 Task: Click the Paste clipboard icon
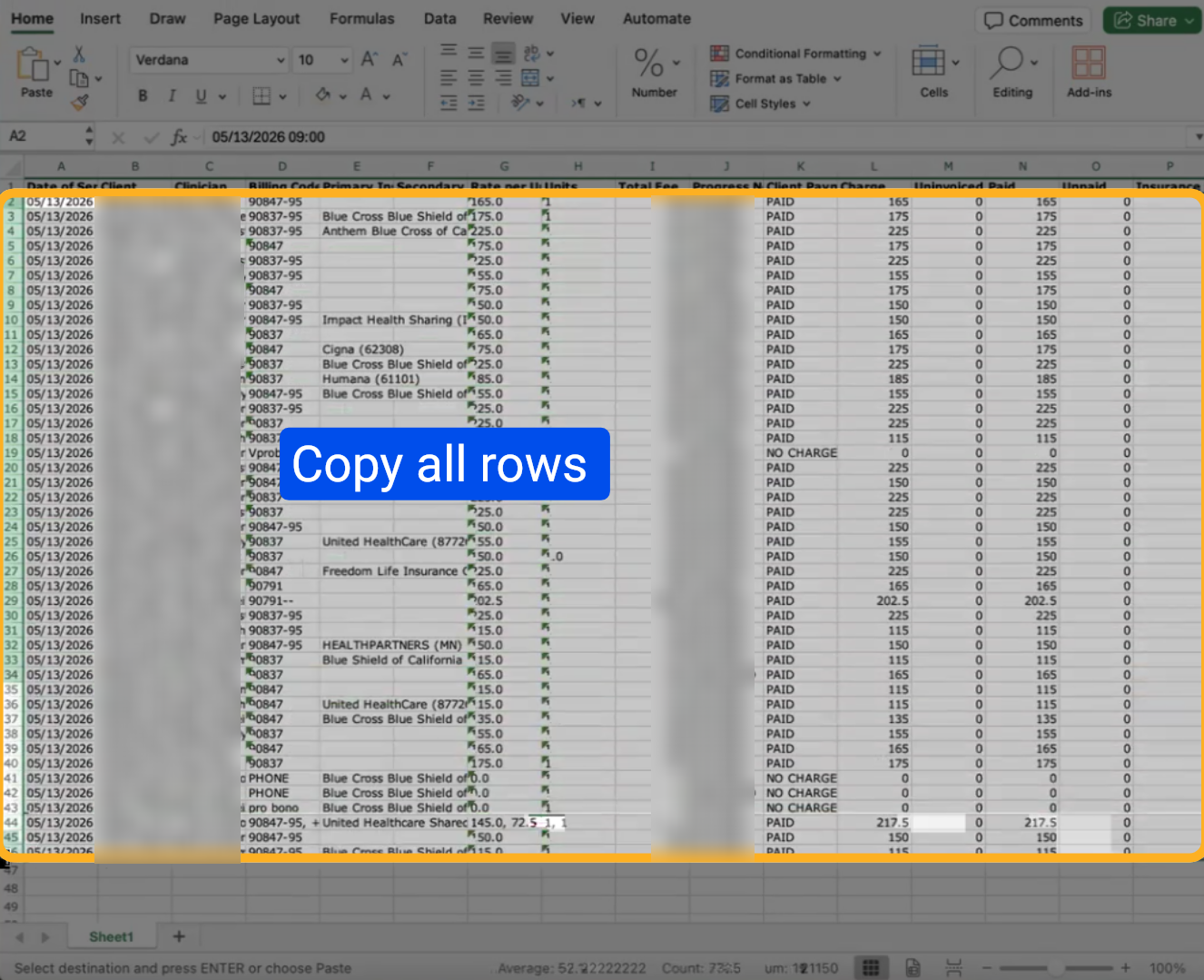[x=33, y=64]
